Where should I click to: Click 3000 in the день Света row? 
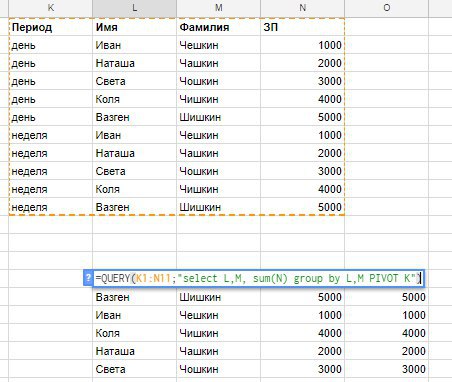303,81
